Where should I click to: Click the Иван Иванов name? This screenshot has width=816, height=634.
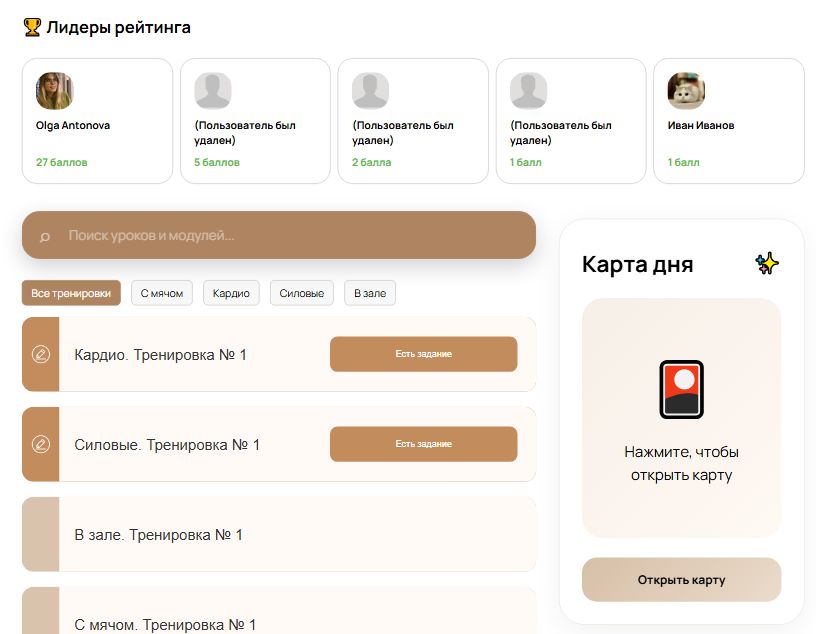[701, 125]
